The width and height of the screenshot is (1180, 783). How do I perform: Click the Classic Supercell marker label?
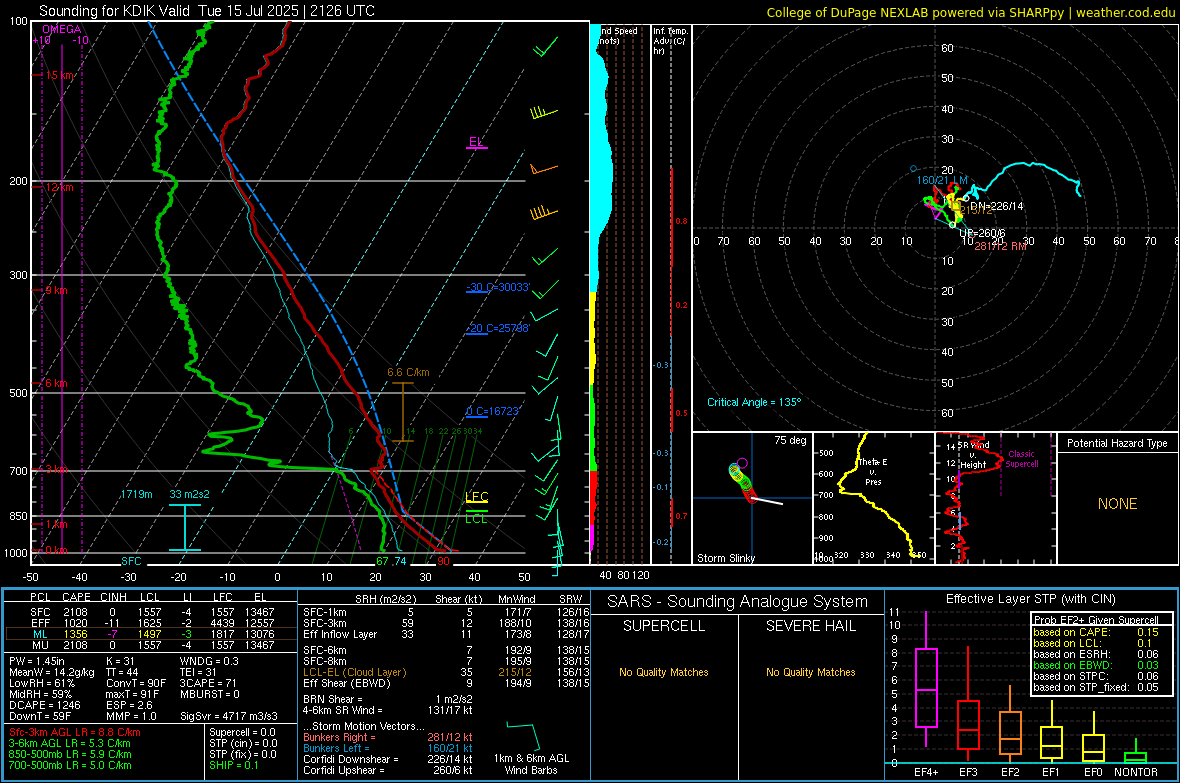pos(1021,459)
